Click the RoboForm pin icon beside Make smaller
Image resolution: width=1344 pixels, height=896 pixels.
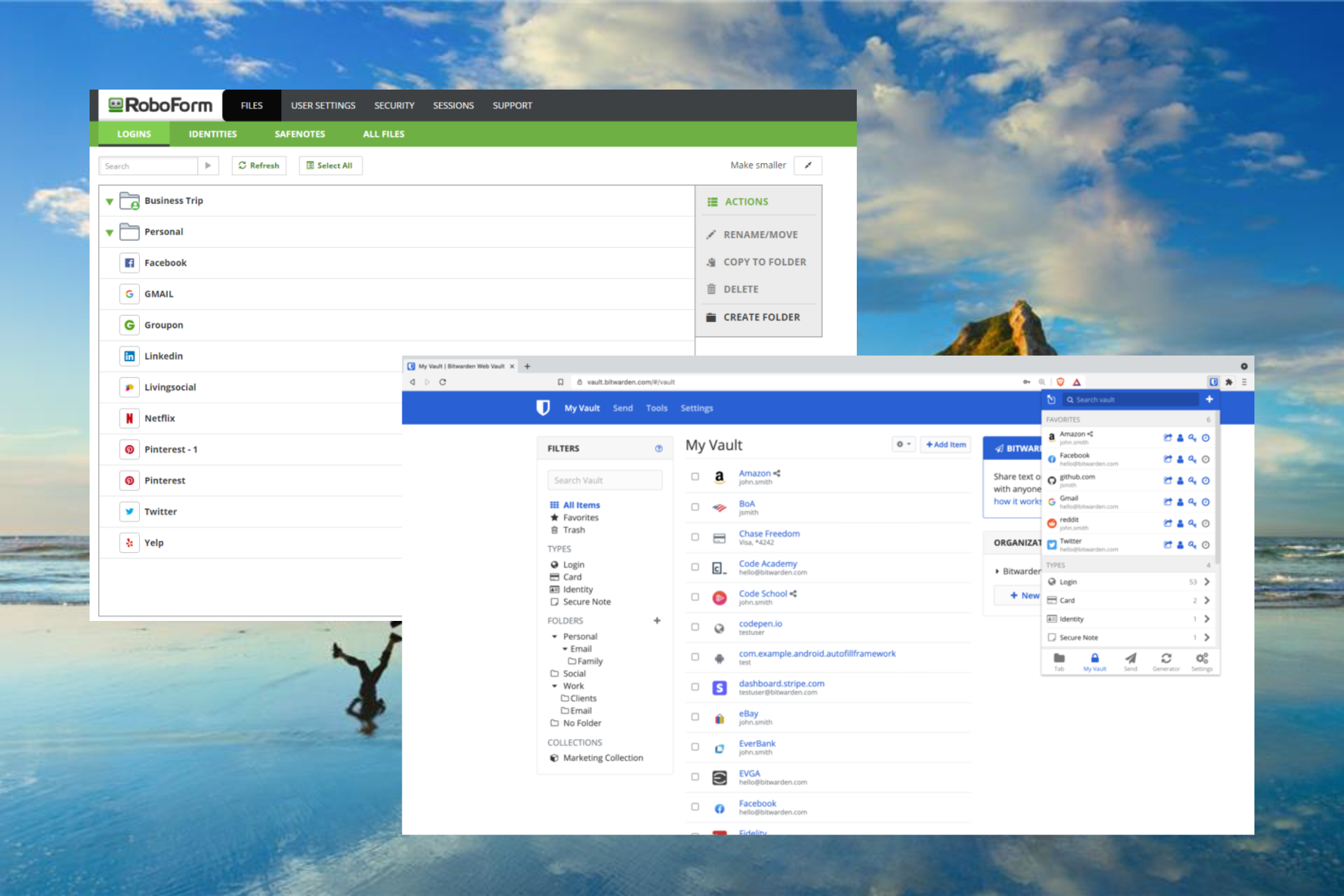(808, 165)
